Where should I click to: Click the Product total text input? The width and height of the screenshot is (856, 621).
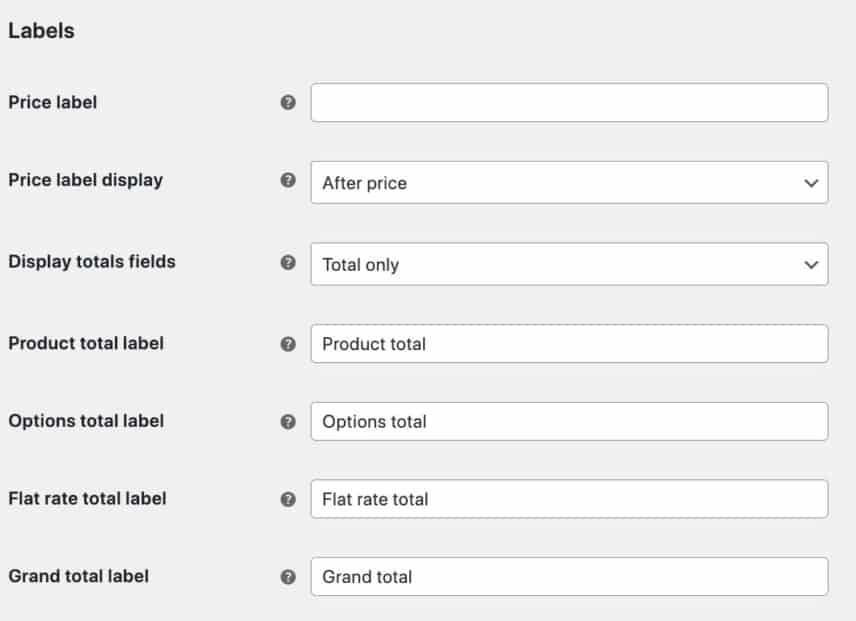pos(569,343)
